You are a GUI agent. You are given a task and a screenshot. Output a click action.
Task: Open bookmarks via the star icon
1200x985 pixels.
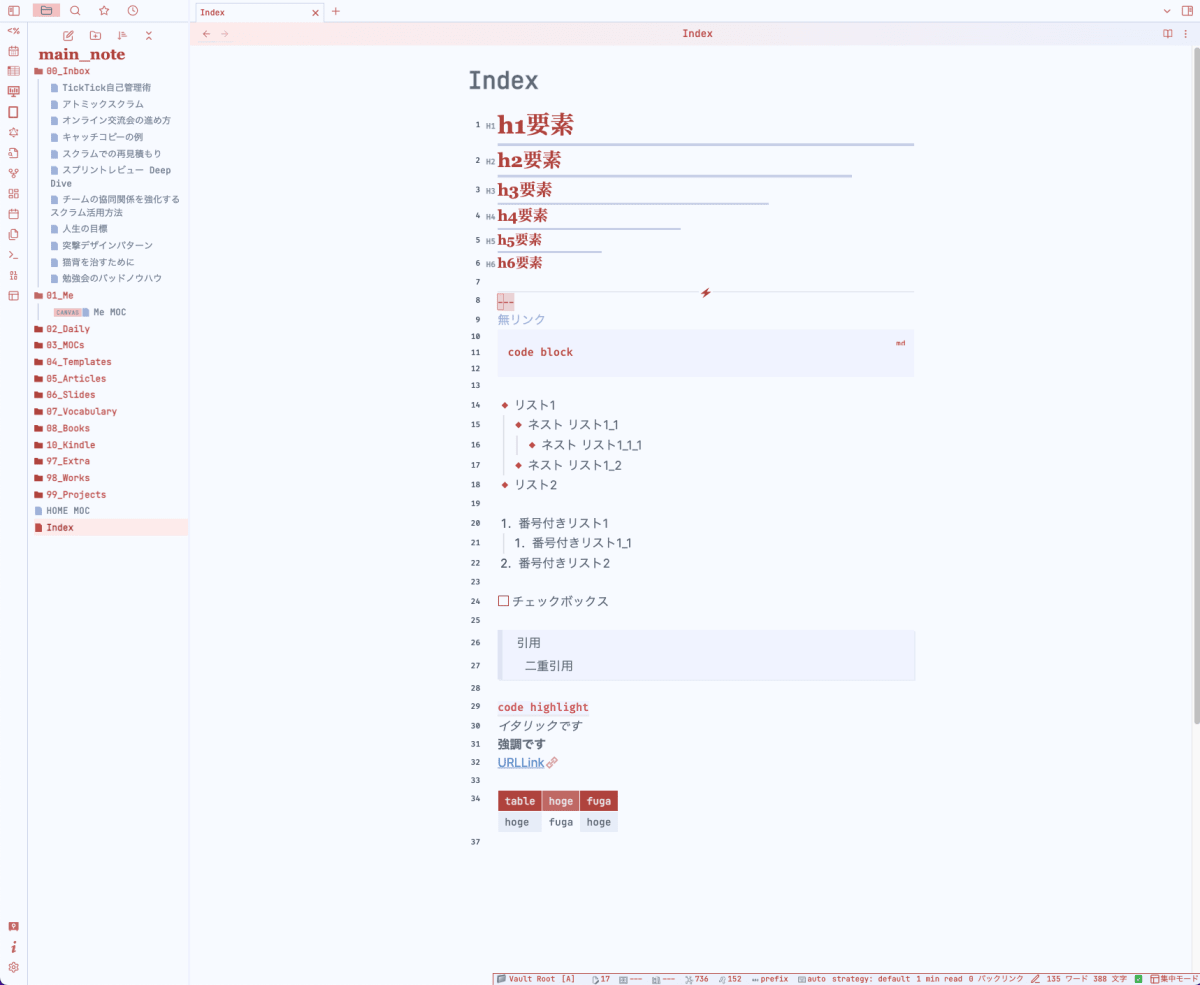point(103,11)
